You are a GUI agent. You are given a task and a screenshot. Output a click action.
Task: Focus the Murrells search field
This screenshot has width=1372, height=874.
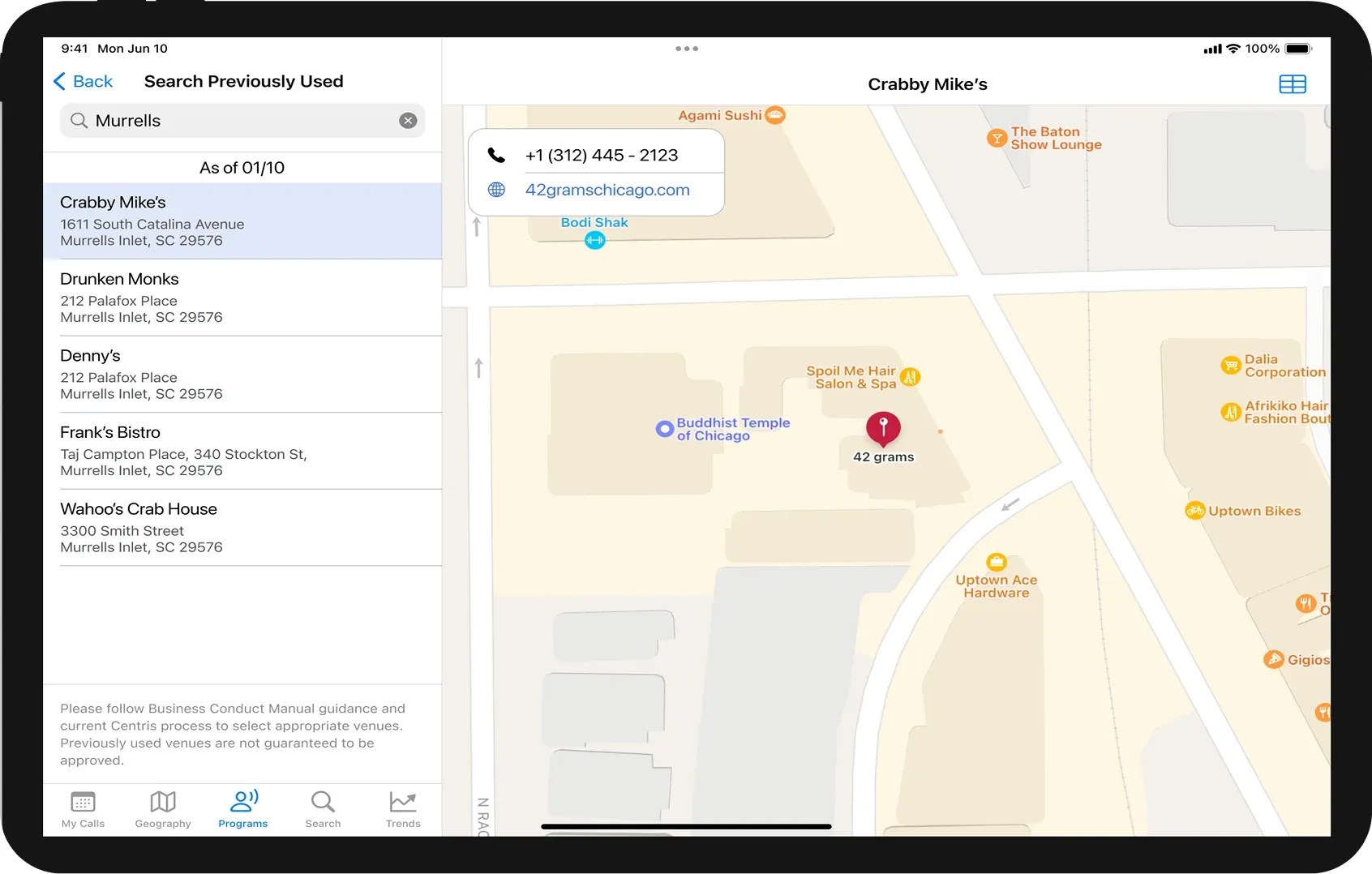point(242,121)
